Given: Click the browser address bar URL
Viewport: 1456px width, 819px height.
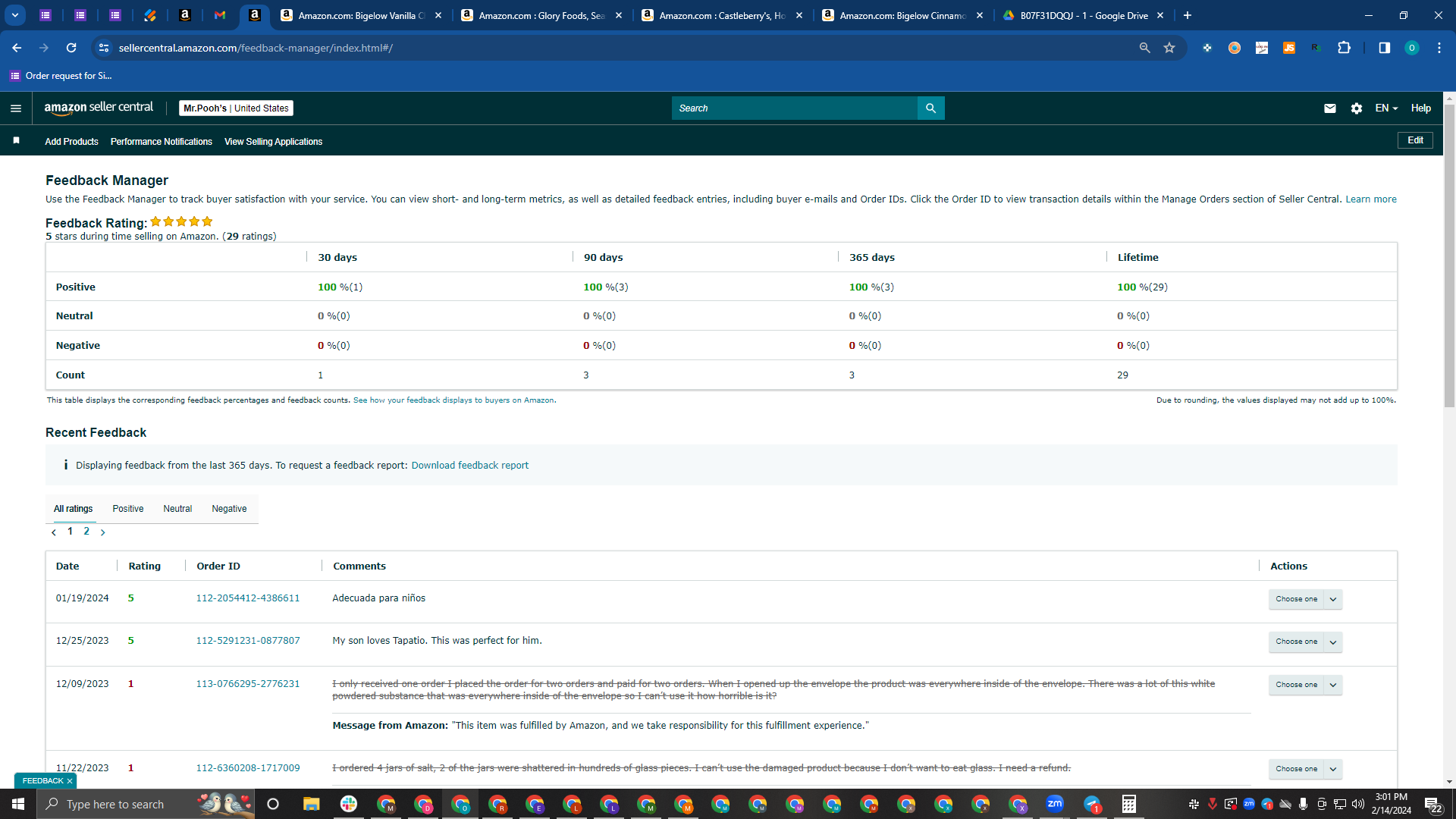Looking at the screenshot, I should [x=256, y=48].
